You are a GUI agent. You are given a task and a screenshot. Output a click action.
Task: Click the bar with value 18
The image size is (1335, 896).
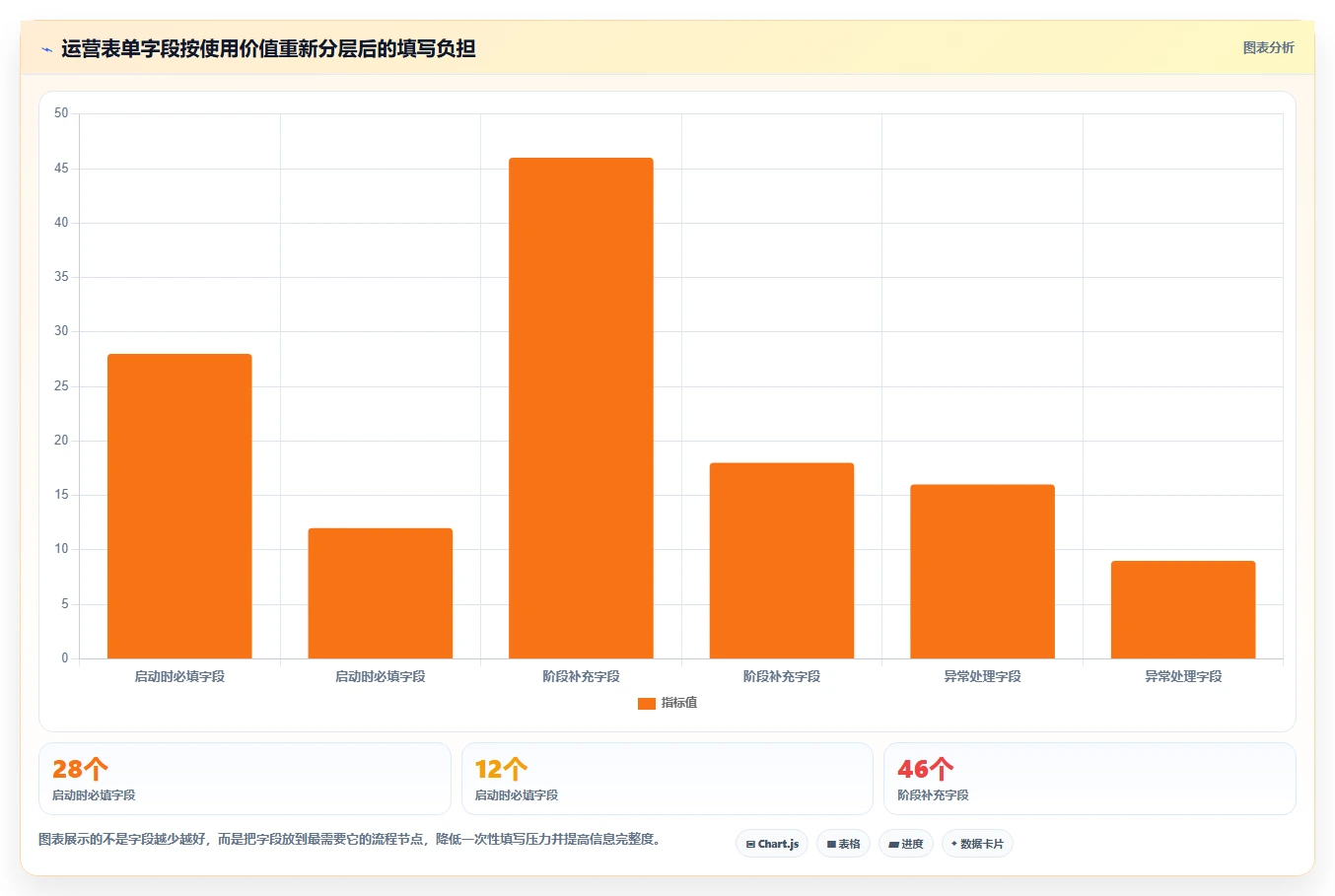tap(782, 561)
